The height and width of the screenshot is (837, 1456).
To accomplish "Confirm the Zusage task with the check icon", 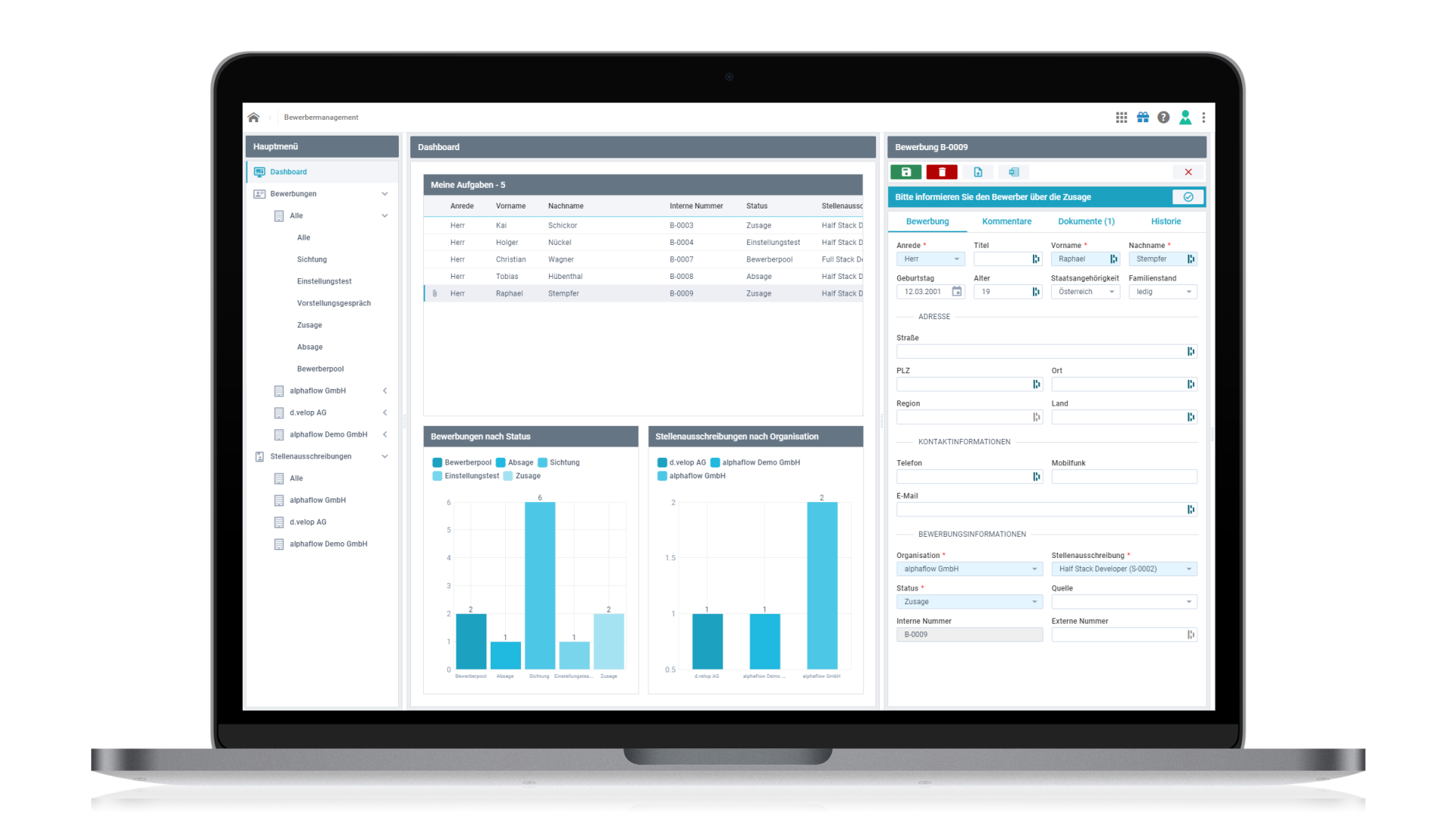I will (x=1188, y=196).
